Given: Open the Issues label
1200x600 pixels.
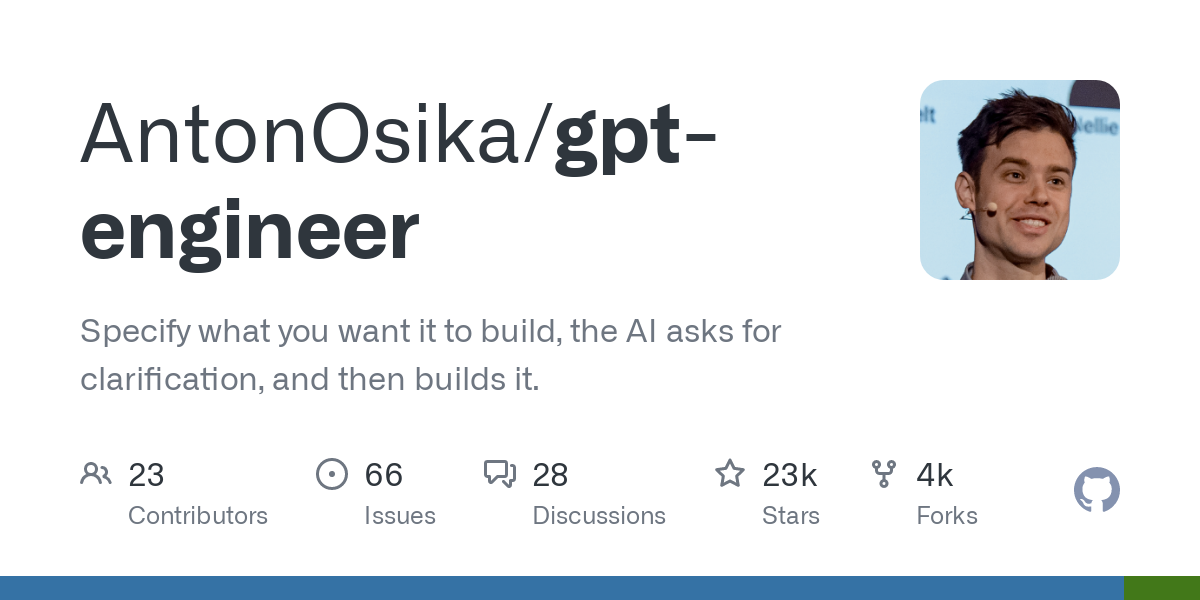Looking at the screenshot, I should tap(400, 516).
